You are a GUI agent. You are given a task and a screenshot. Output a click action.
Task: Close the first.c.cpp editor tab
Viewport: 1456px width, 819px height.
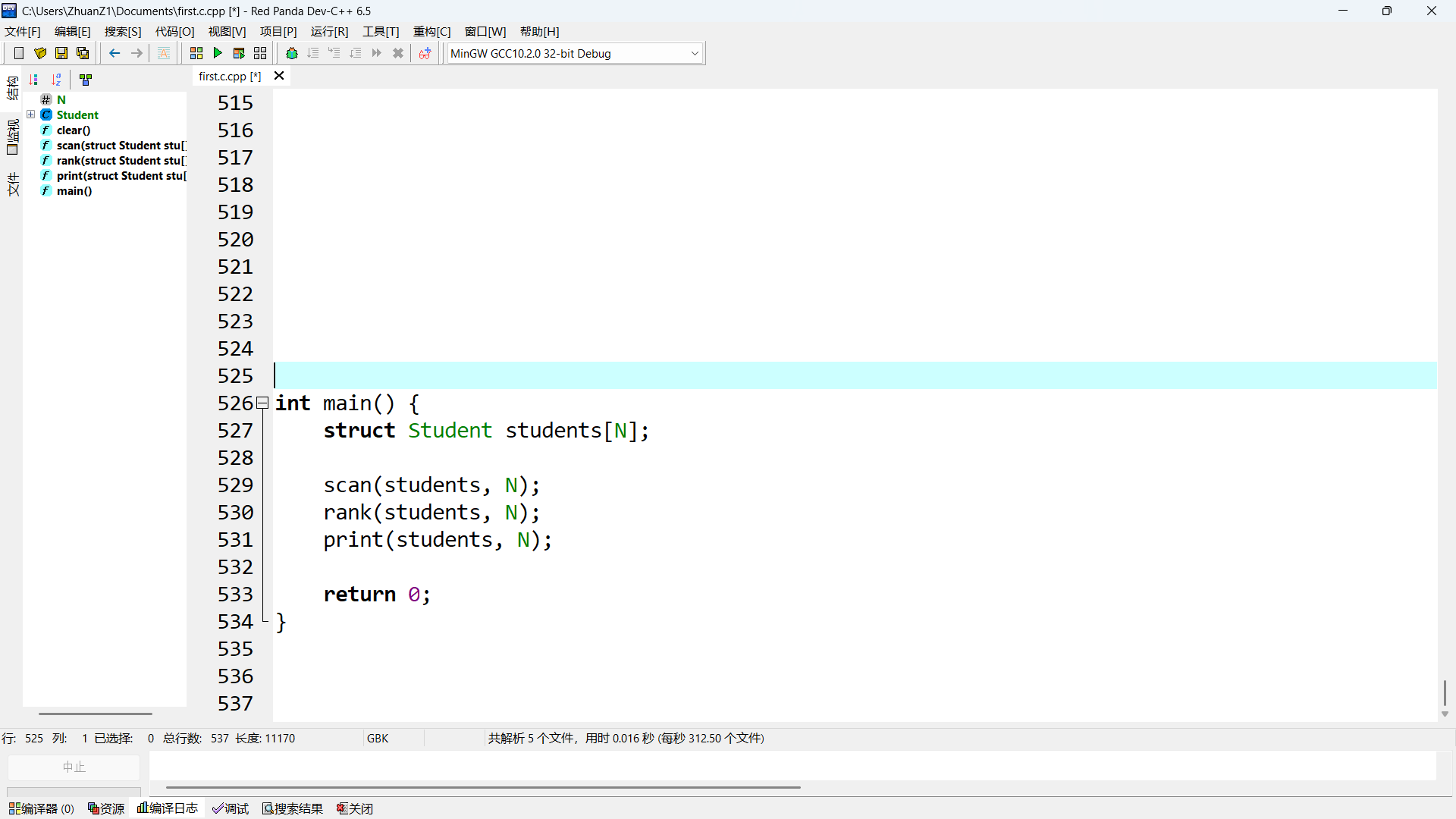coord(279,76)
